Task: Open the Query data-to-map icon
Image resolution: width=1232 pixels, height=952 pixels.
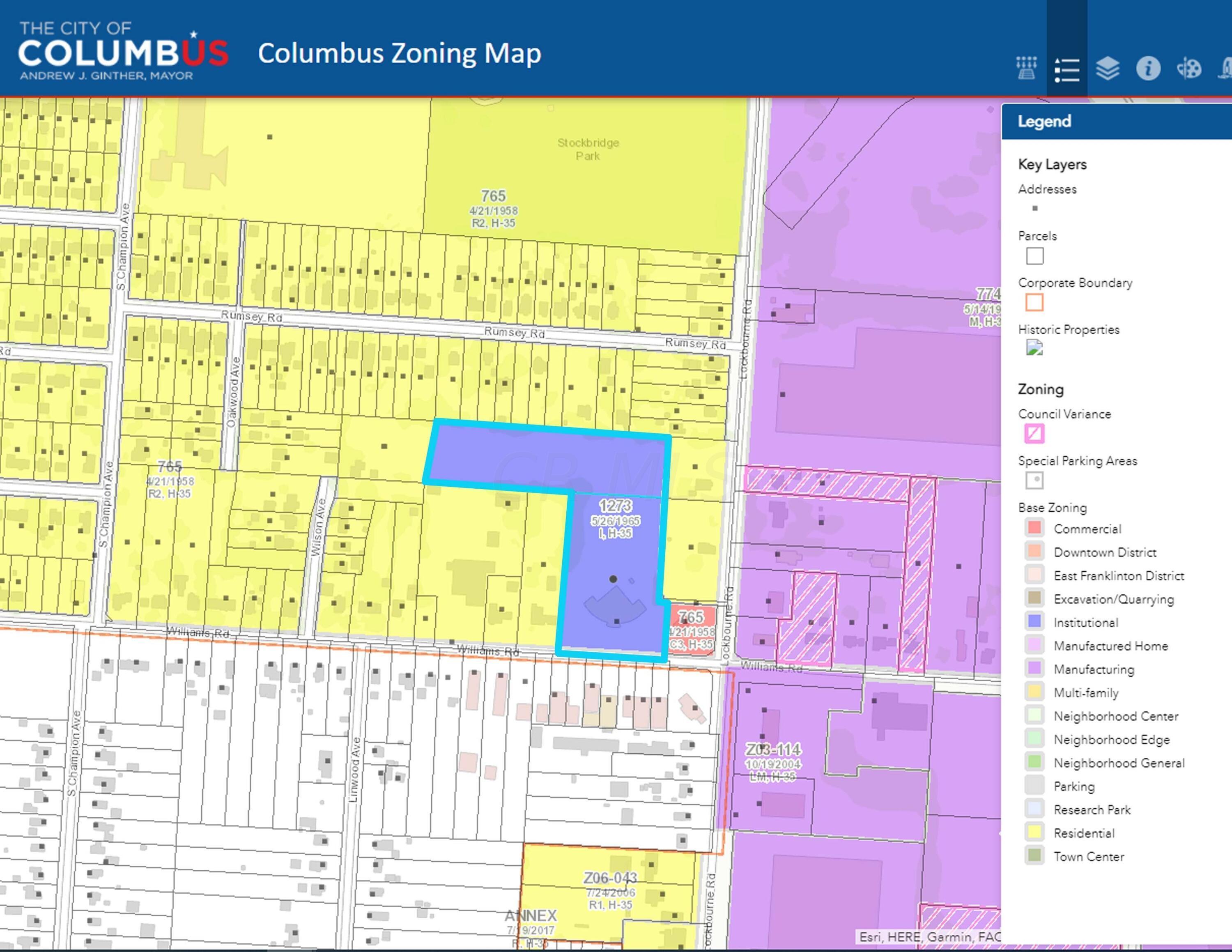Action: (x=1026, y=68)
